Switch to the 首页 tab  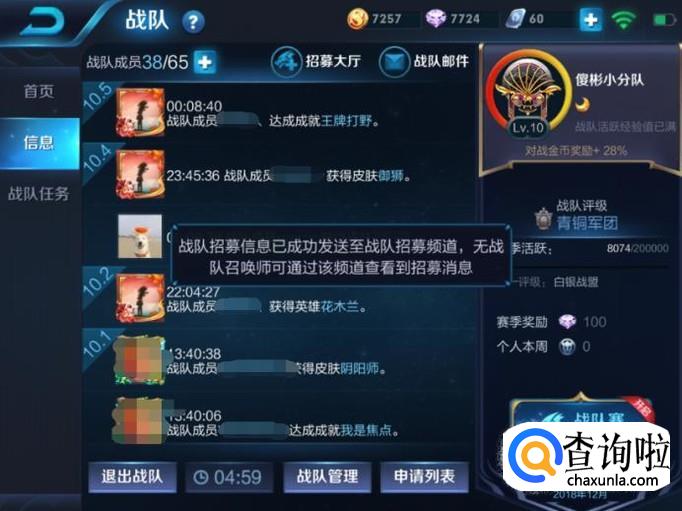[39, 91]
